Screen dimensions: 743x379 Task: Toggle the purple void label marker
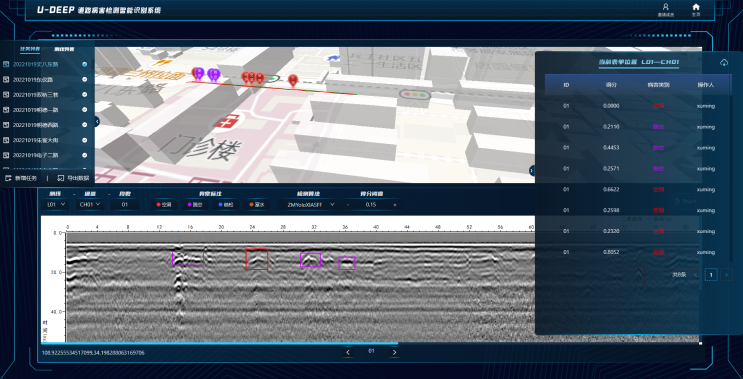pyautogui.click(x=195, y=205)
